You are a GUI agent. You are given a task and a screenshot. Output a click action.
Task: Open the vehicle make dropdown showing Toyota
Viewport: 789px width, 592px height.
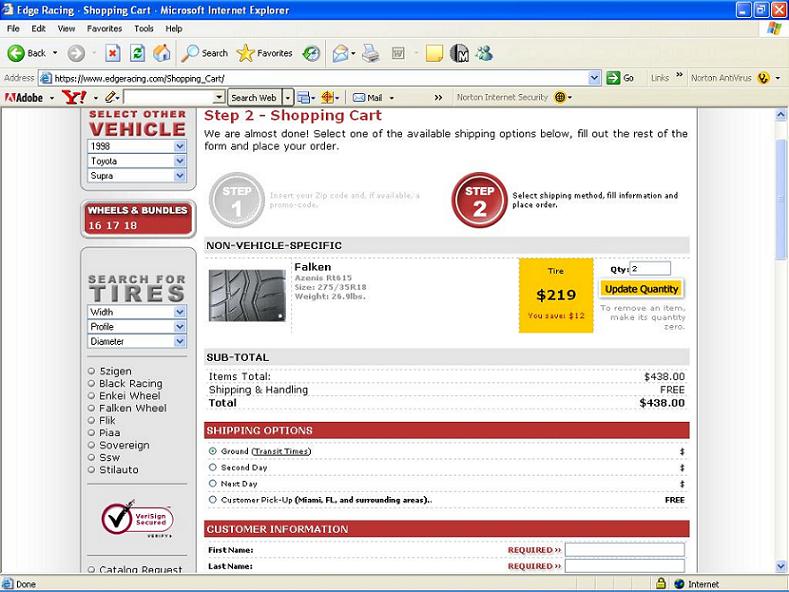tap(136, 161)
